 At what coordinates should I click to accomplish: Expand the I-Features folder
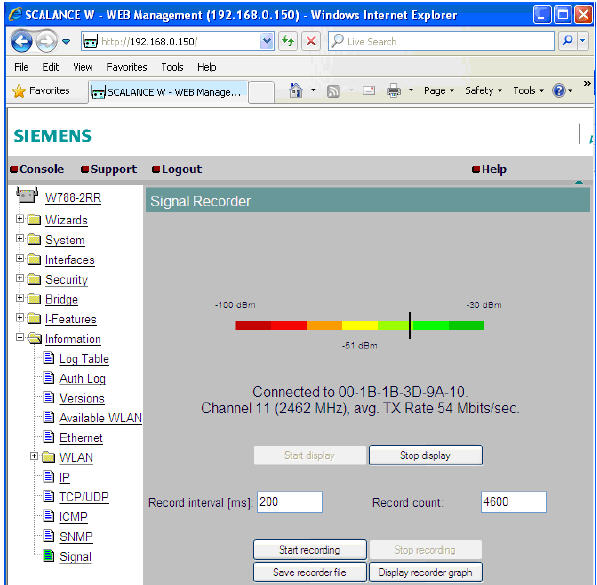pyautogui.click(x=20, y=317)
